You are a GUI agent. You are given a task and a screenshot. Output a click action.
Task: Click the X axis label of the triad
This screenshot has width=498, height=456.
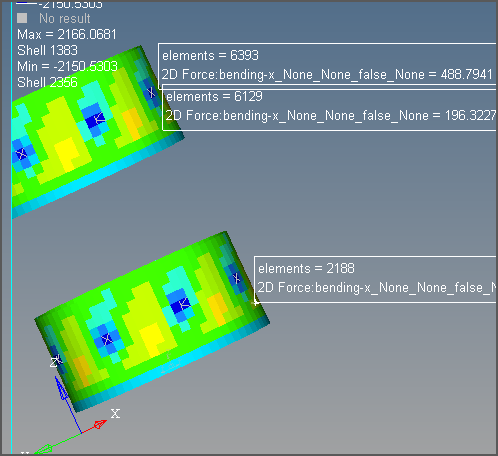point(115,414)
